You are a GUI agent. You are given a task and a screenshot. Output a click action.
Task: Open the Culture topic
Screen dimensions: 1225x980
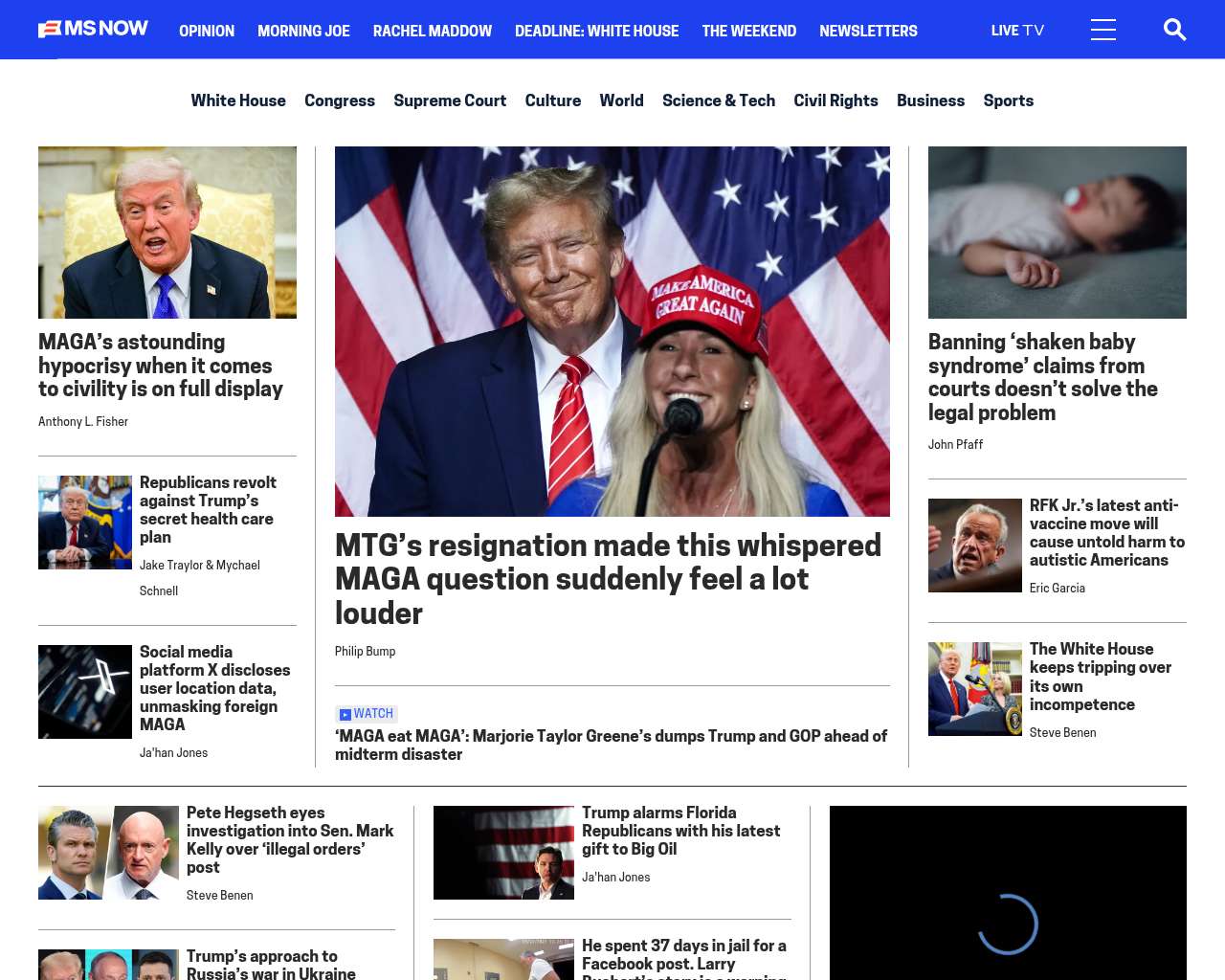coord(553,100)
